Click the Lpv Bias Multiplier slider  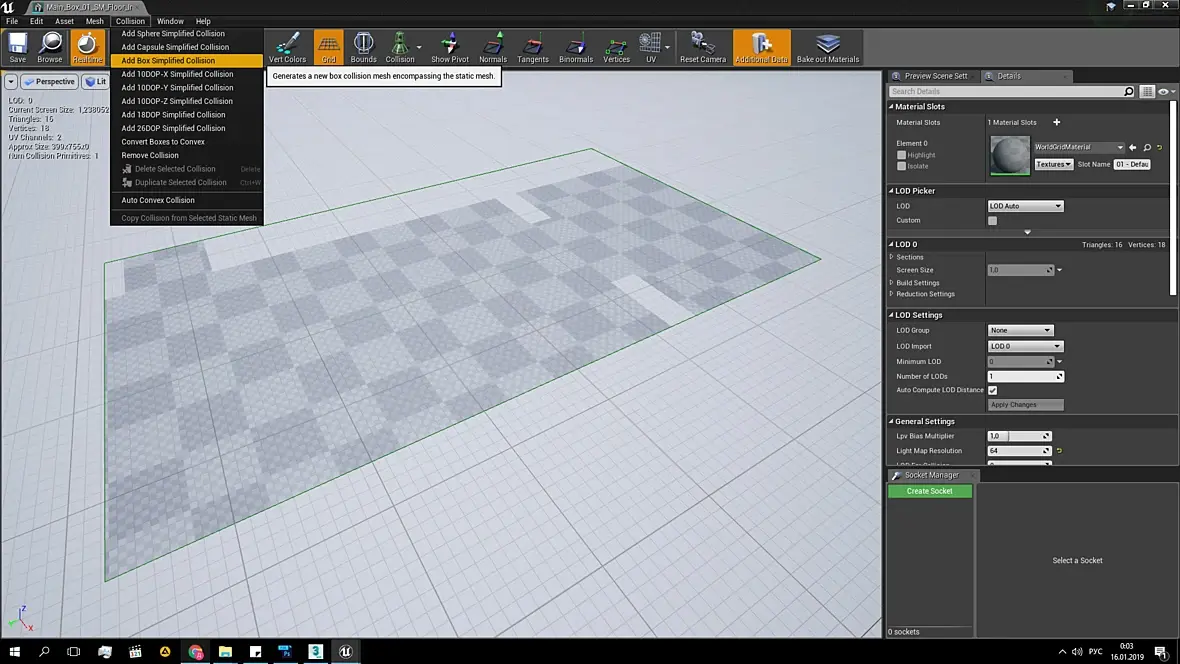pos(1019,436)
